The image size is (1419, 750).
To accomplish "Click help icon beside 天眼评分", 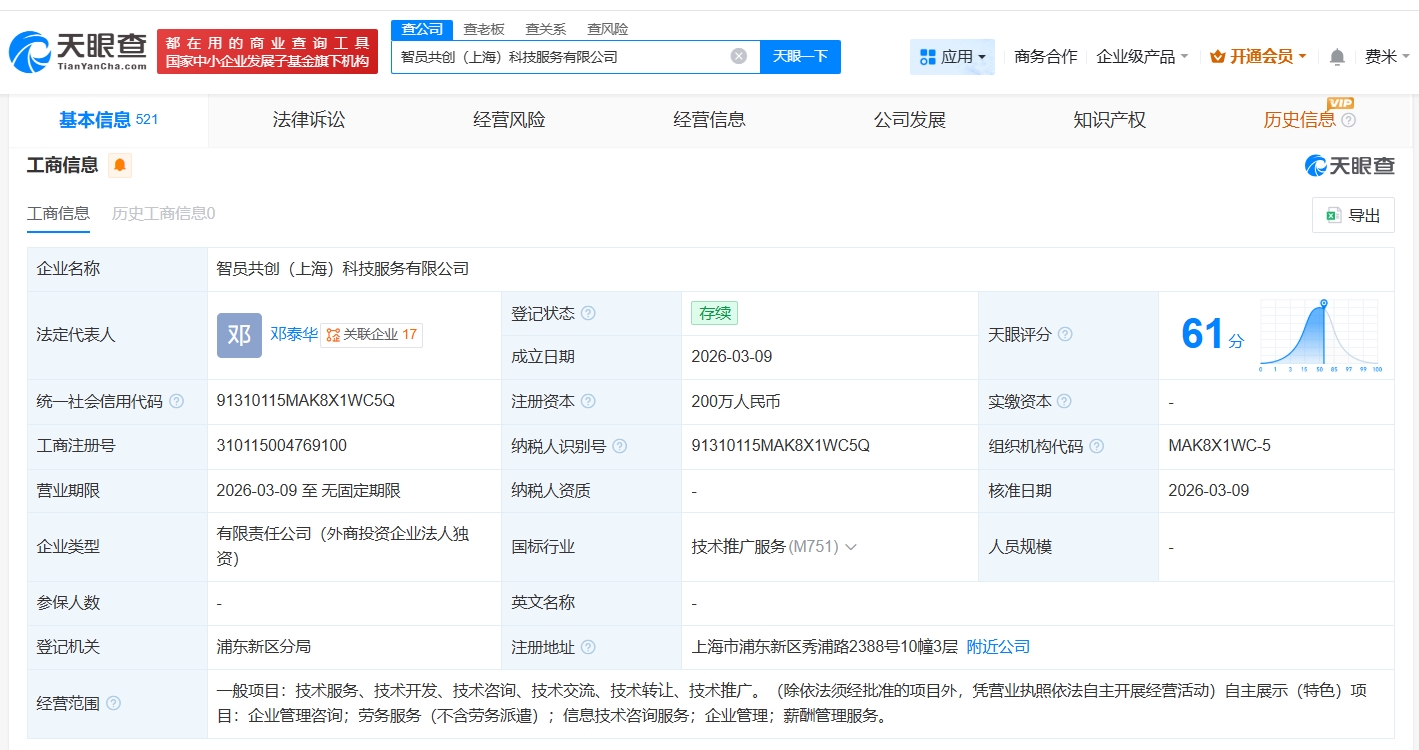I will coord(1065,334).
